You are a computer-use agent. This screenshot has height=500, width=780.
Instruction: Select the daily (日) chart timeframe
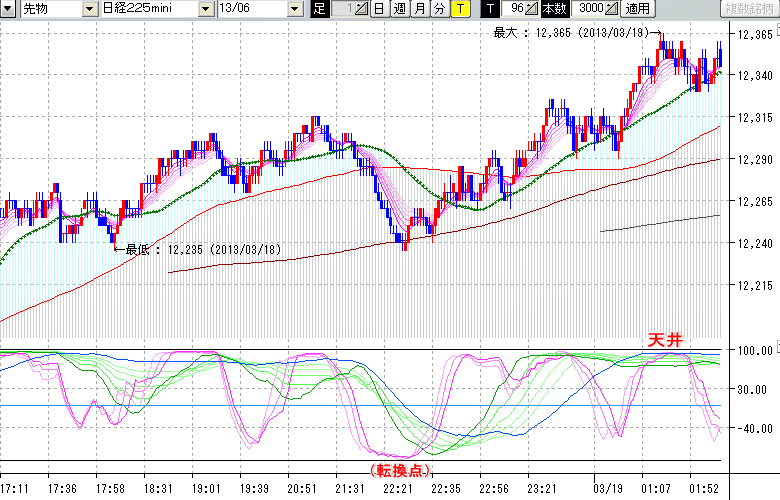pyautogui.click(x=378, y=9)
